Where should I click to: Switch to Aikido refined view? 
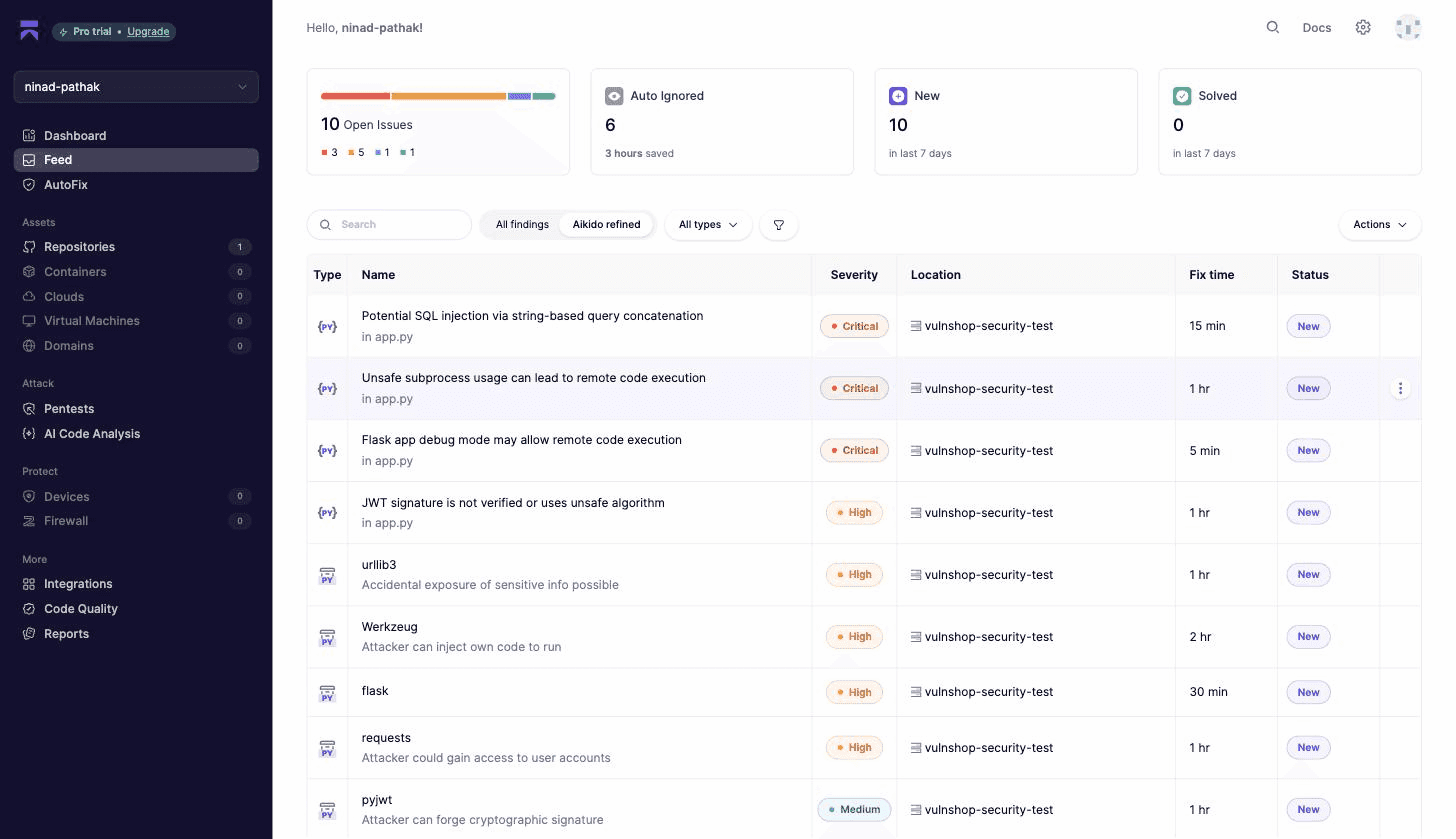point(606,225)
